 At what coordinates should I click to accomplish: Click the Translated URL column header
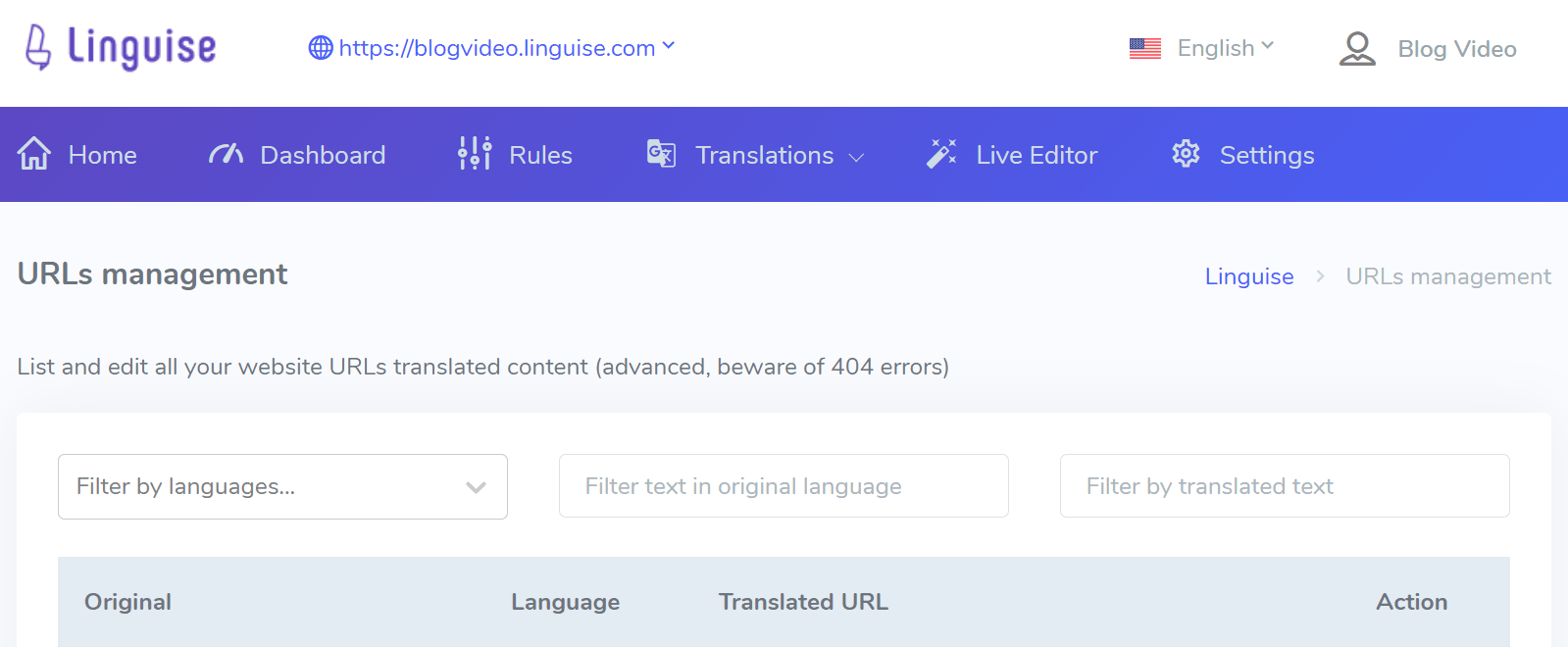pyautogui.click(x=803, y=602)
